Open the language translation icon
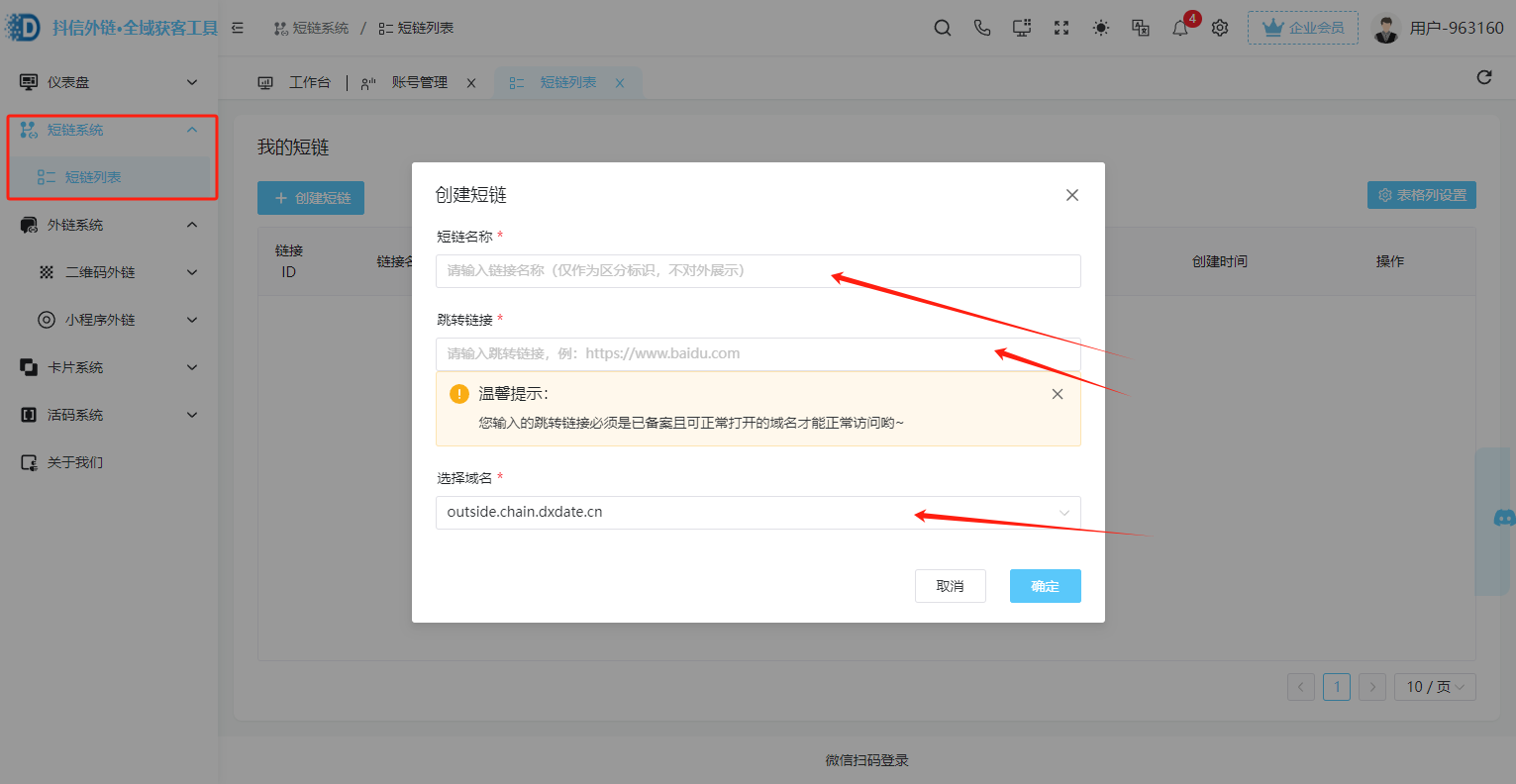This screenshot has width=1516, height=784. click(1141, 28)
